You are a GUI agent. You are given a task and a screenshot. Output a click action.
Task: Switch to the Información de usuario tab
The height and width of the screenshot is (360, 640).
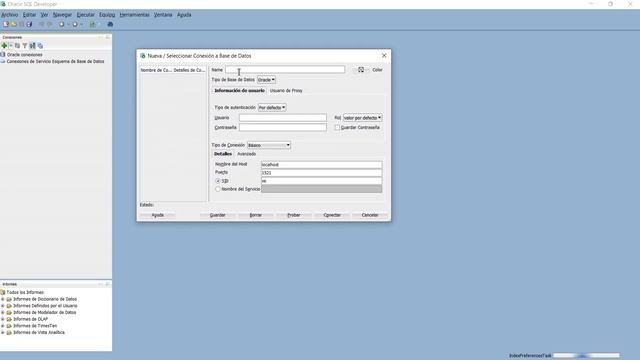click(x=240, y=91)
